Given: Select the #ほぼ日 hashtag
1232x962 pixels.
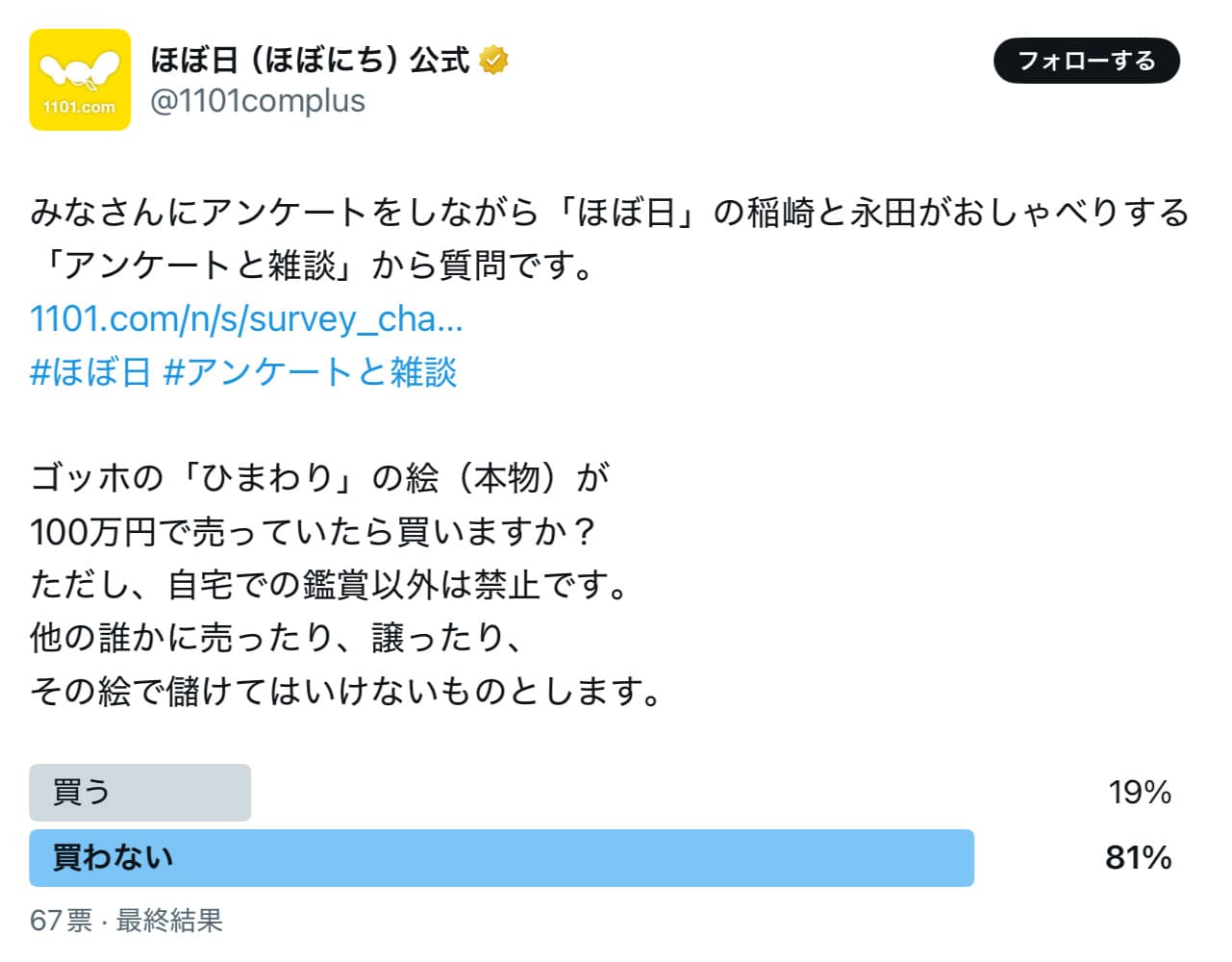Looking at the screenshot, I should point(90,372).
